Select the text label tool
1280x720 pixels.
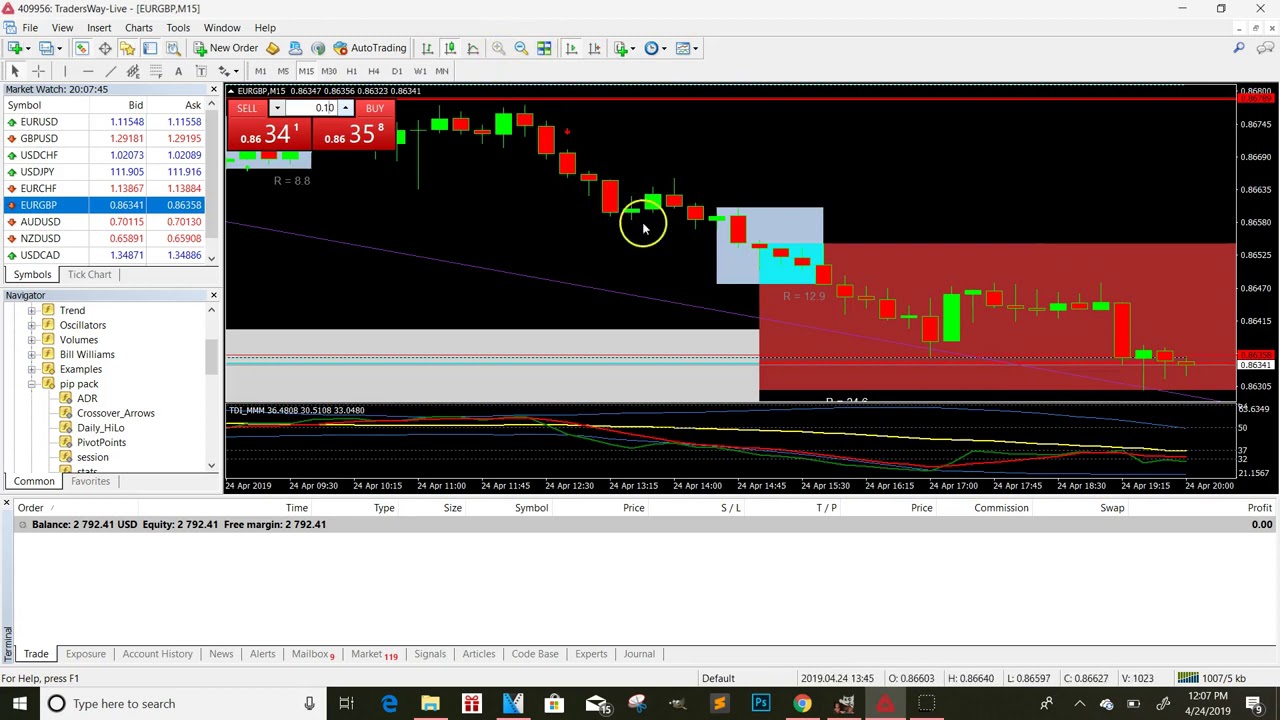point(201,71)
